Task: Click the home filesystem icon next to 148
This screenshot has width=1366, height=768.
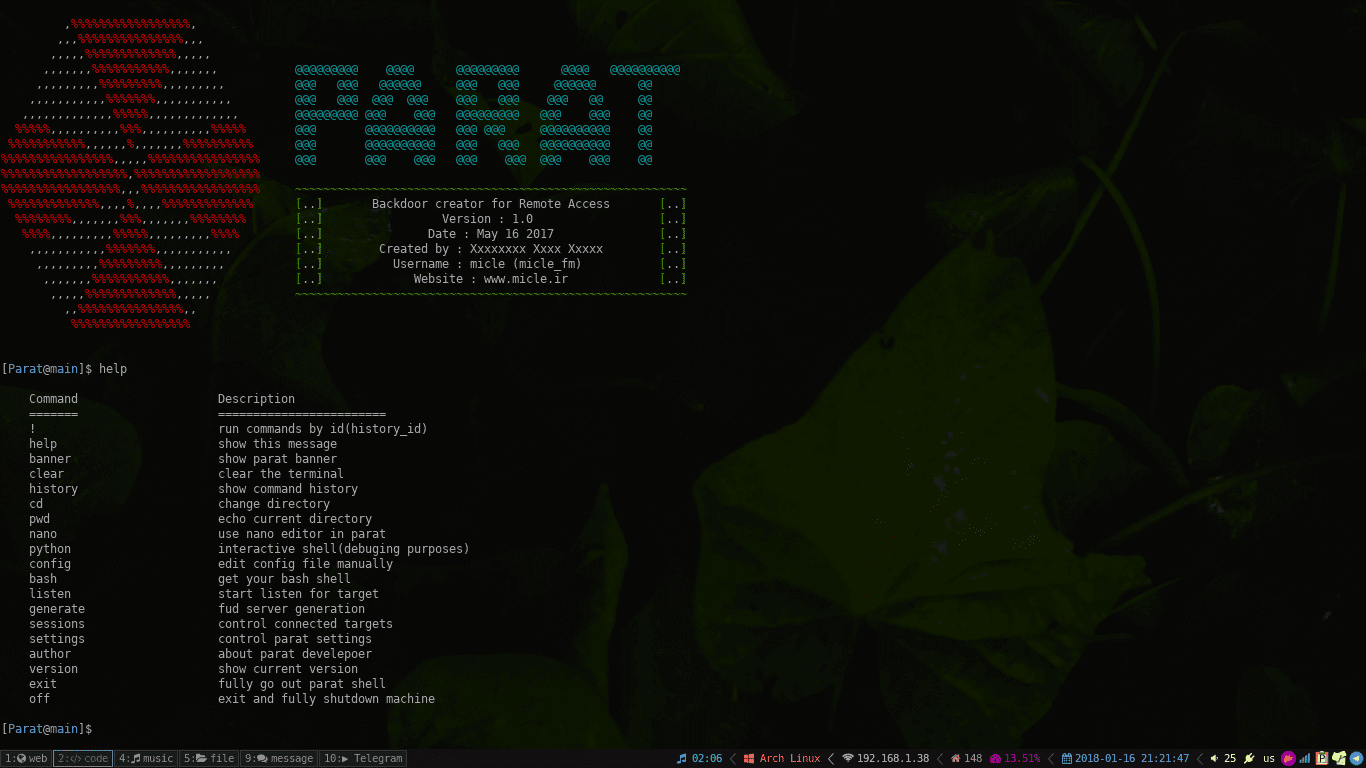Action: point(954,758)
